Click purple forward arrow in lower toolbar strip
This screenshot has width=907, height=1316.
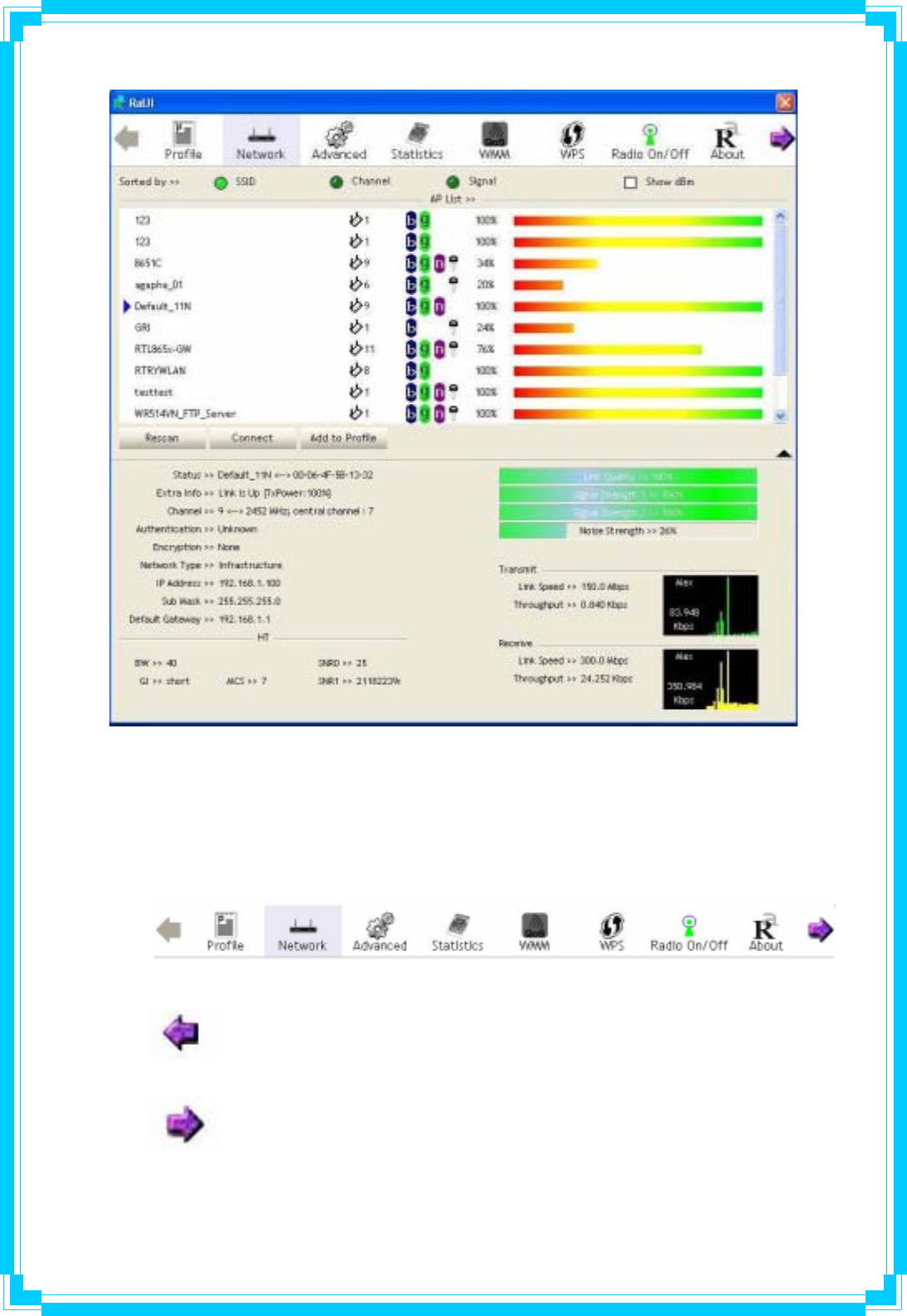tap(820, 930)
